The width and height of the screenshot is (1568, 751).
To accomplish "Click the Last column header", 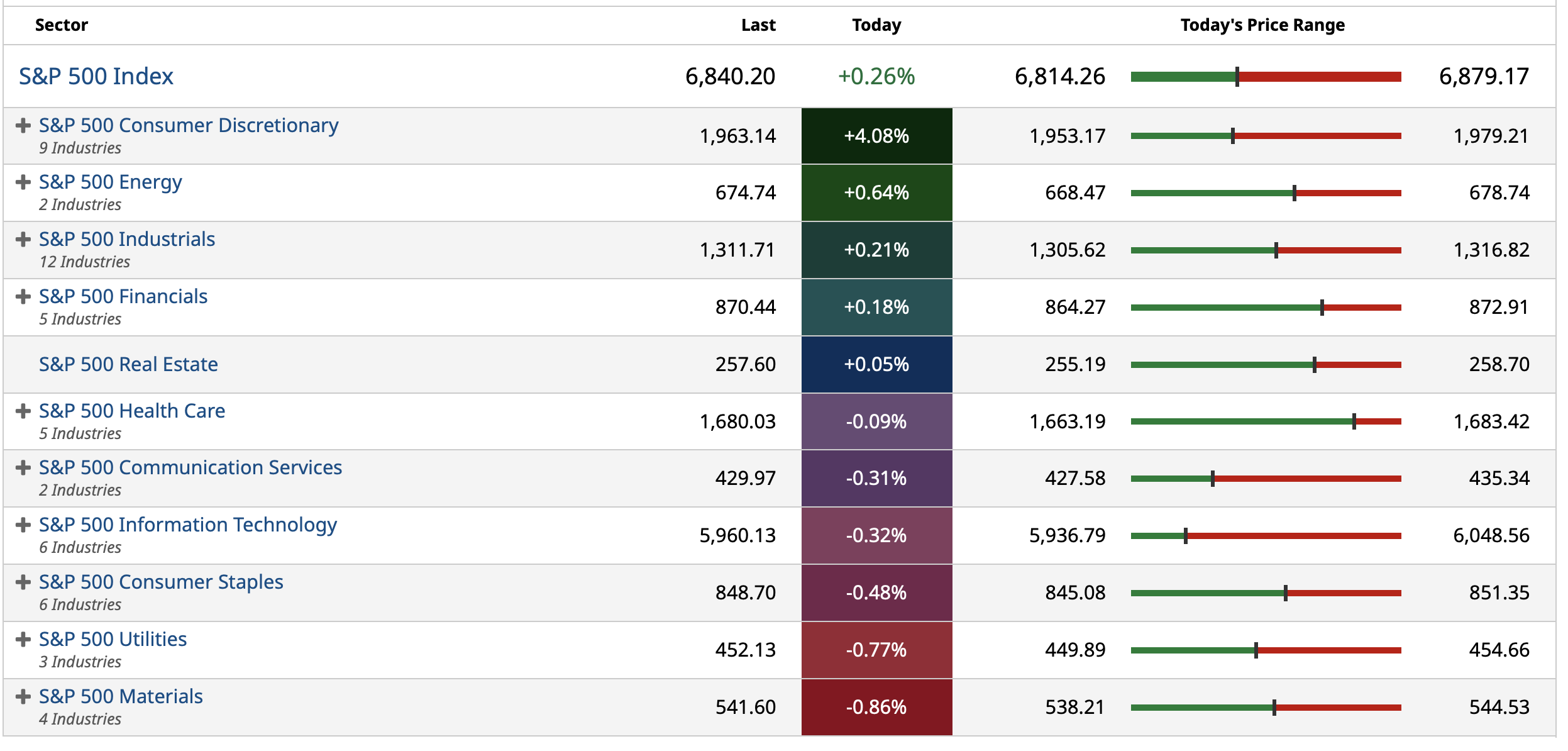I will pos(758,25).
